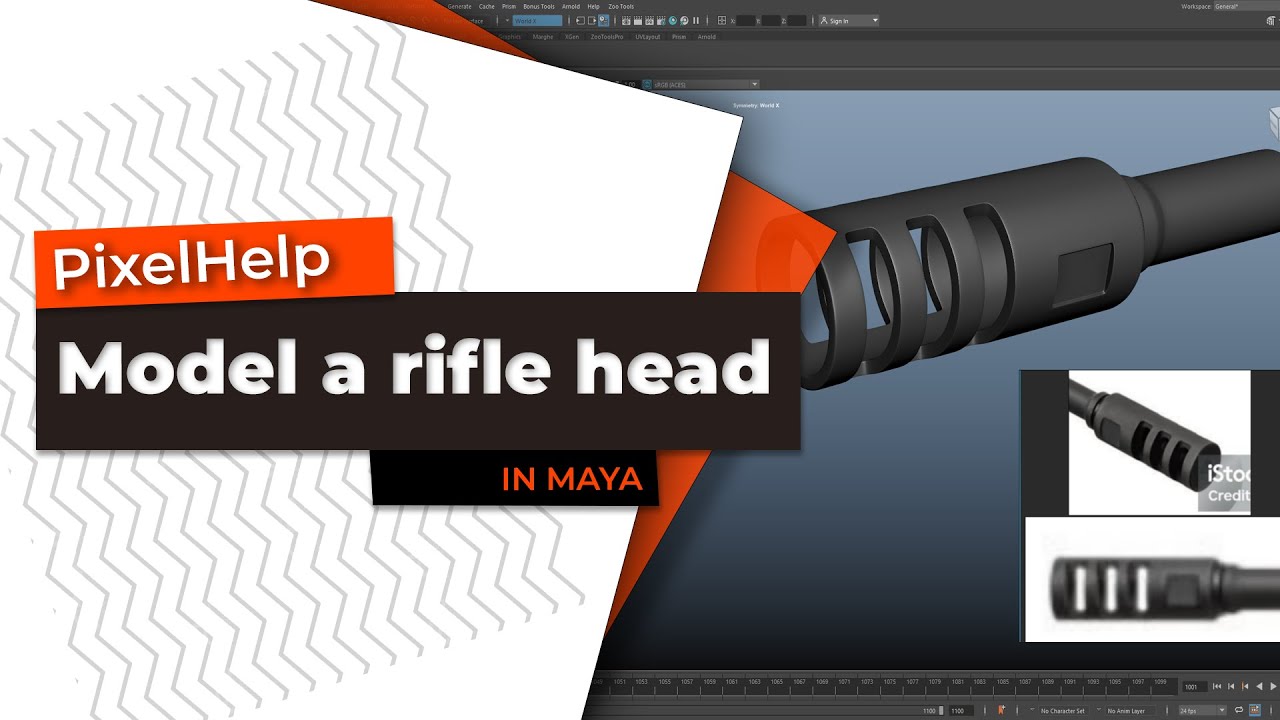
Task: Click the range slider end handle
Action: 941,711
